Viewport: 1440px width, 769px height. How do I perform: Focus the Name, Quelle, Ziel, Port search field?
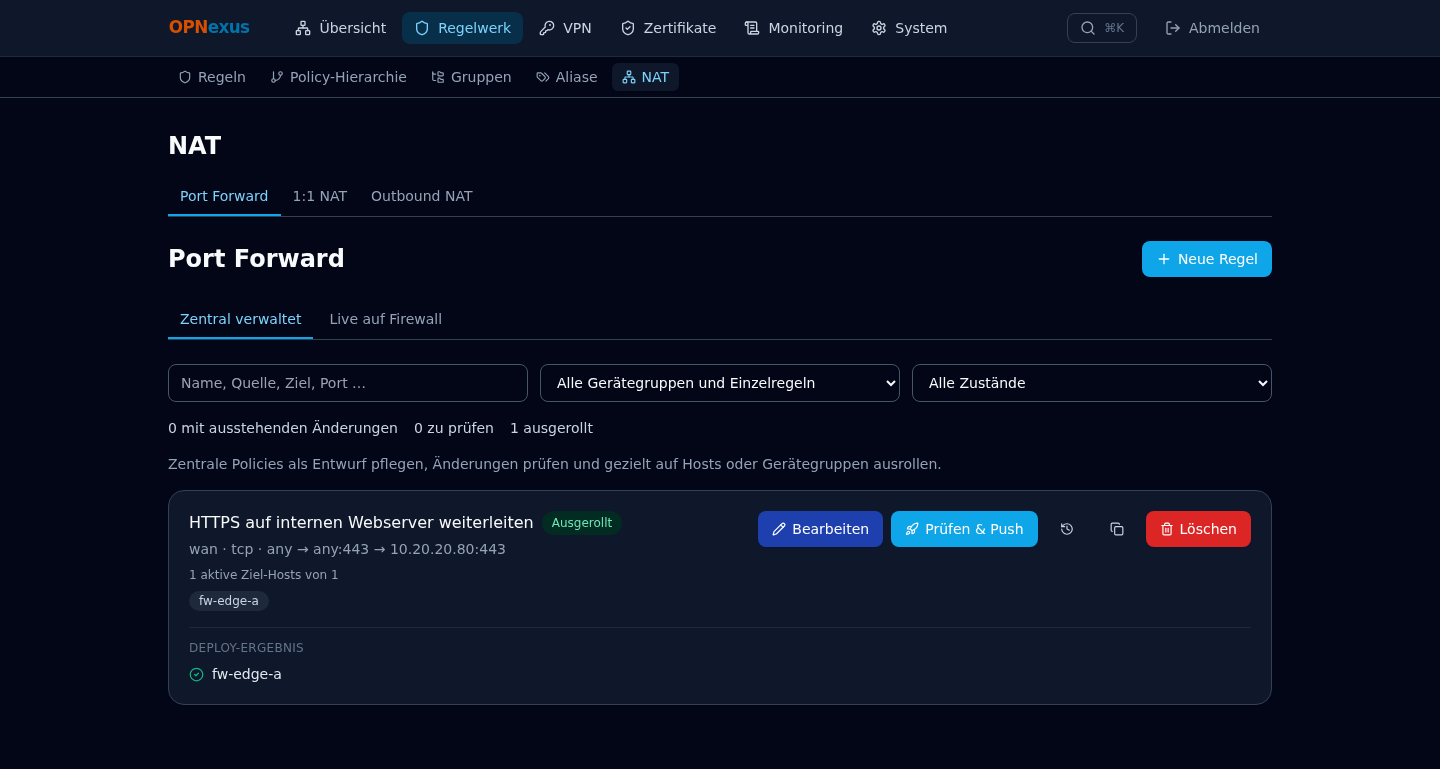point(348,383)
